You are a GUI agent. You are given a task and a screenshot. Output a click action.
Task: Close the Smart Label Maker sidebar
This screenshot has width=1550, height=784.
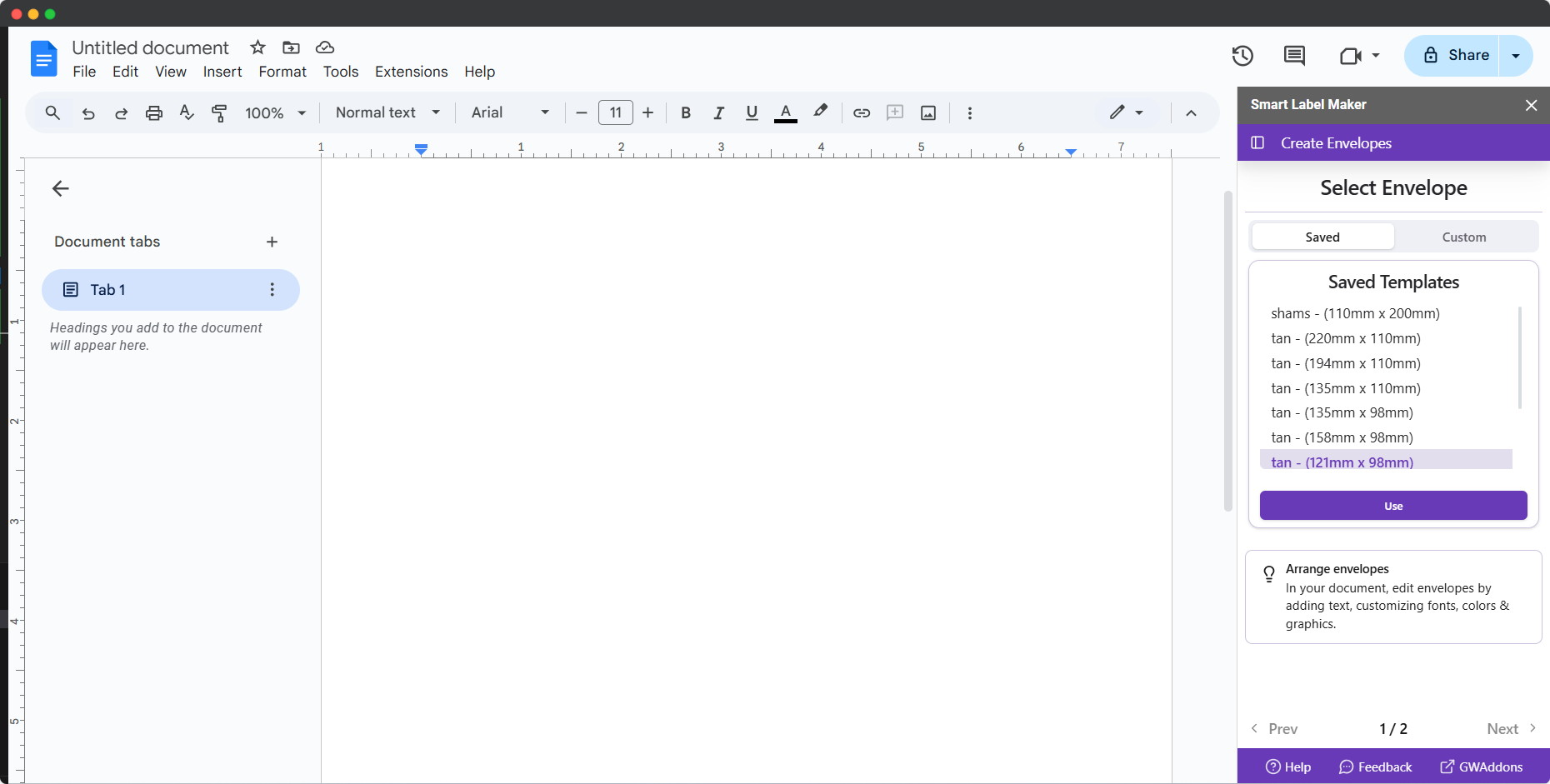[x=1531, y=105]
